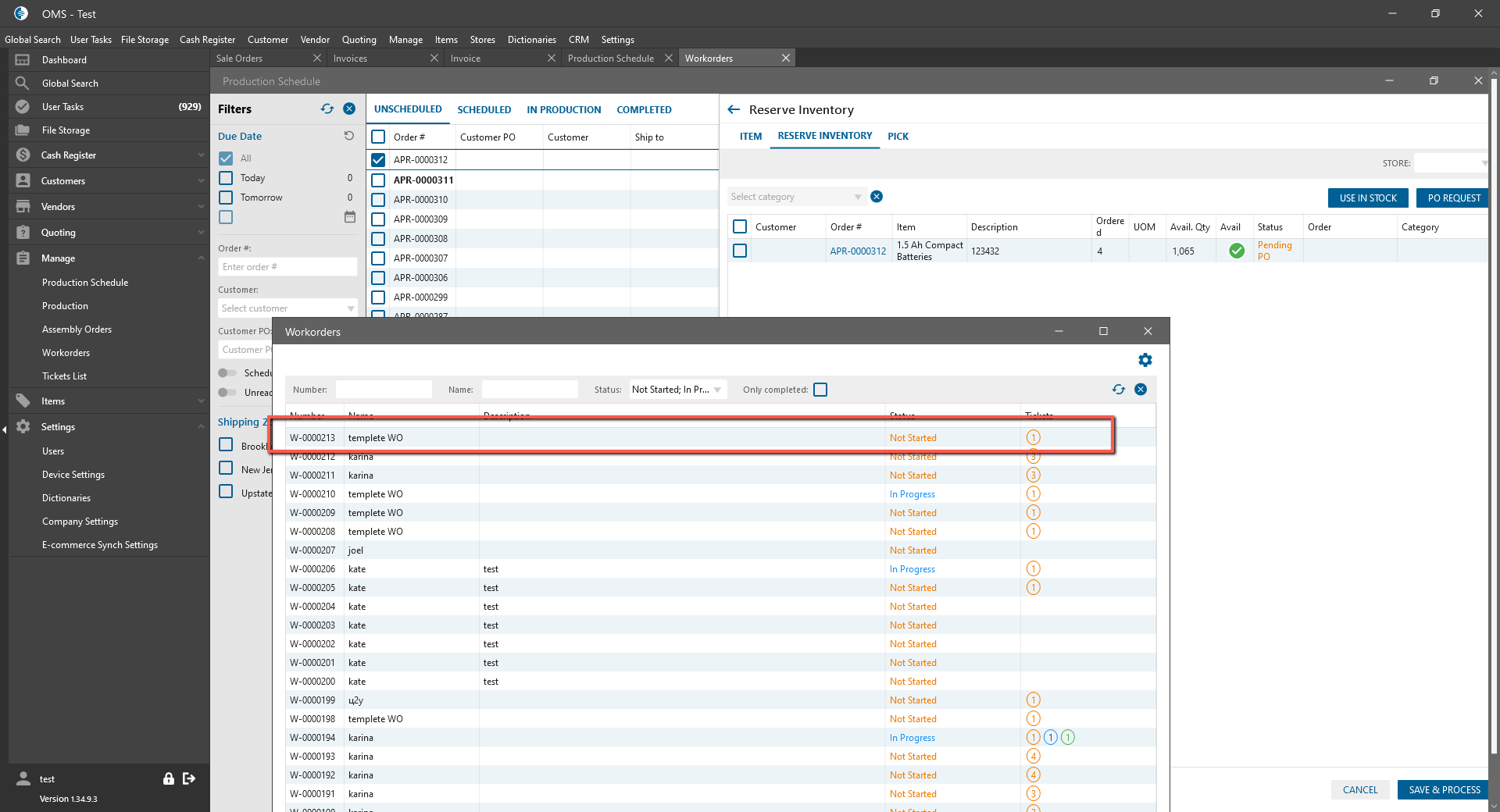Image resolution: width=1500 pixels, height=812 pixels.
Task: Go back using Reserve Inventory arrow
Action: pos(734,110)
